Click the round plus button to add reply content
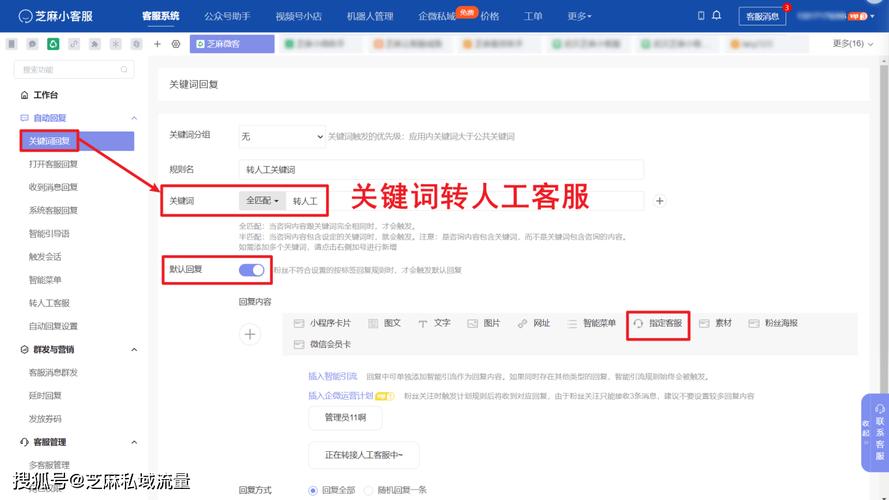 [250, 334]
